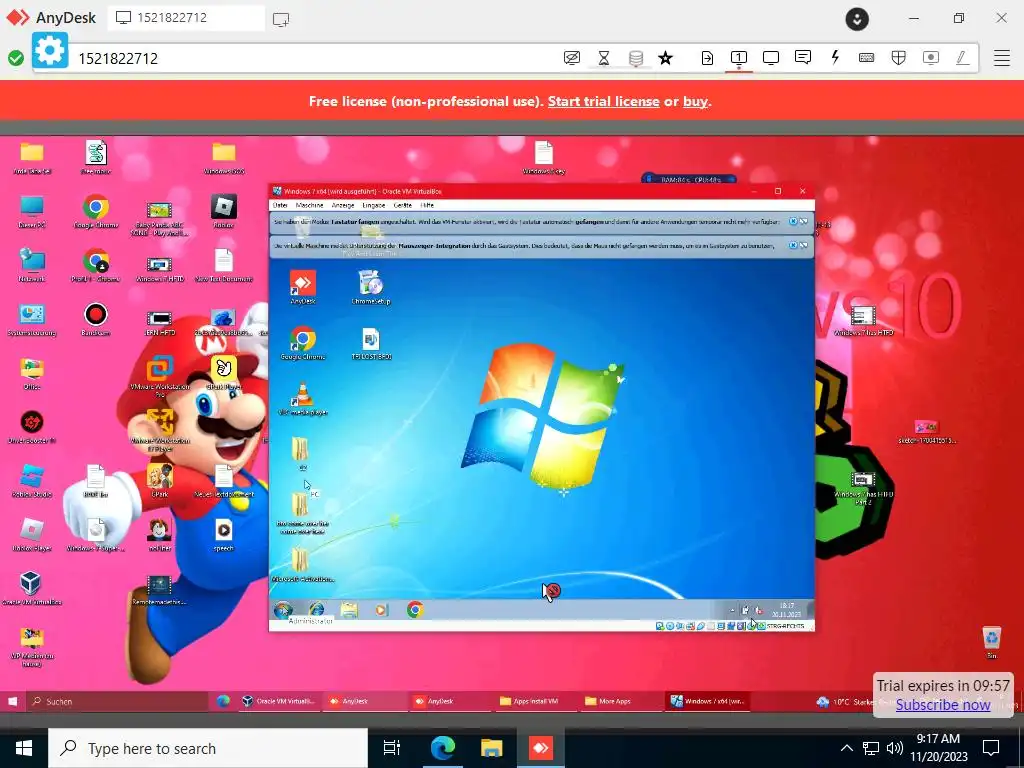This screenshot has height=768, width=1024.
Task: Select Bandicam icon on remote desktop
Action: 95,320
